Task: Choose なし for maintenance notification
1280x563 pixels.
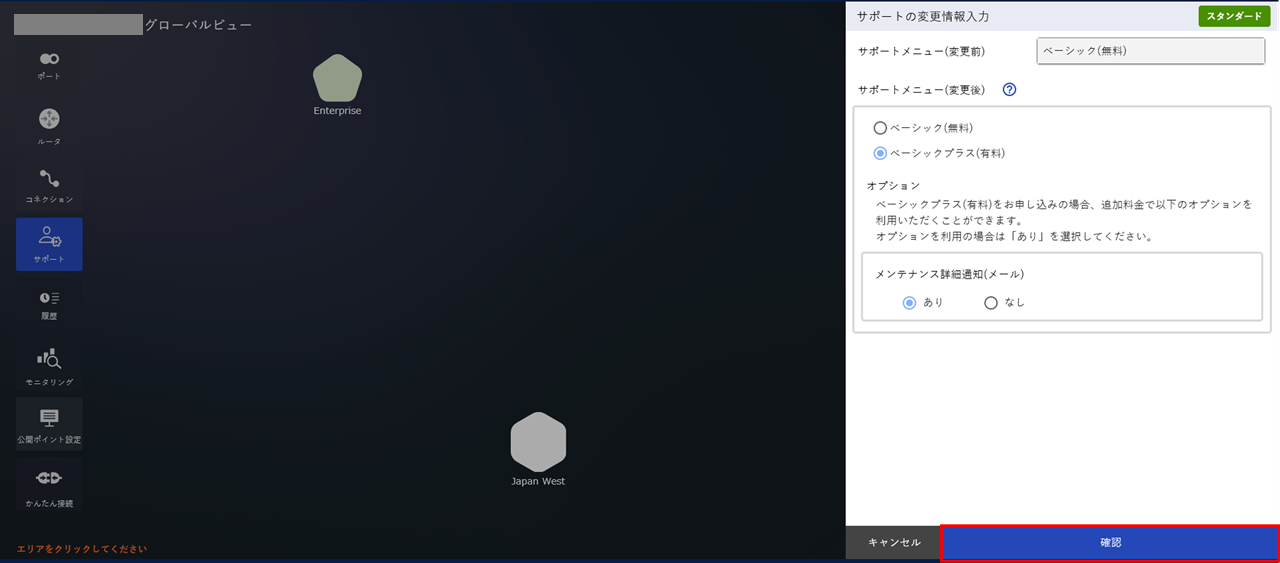Action: [991, 302]
